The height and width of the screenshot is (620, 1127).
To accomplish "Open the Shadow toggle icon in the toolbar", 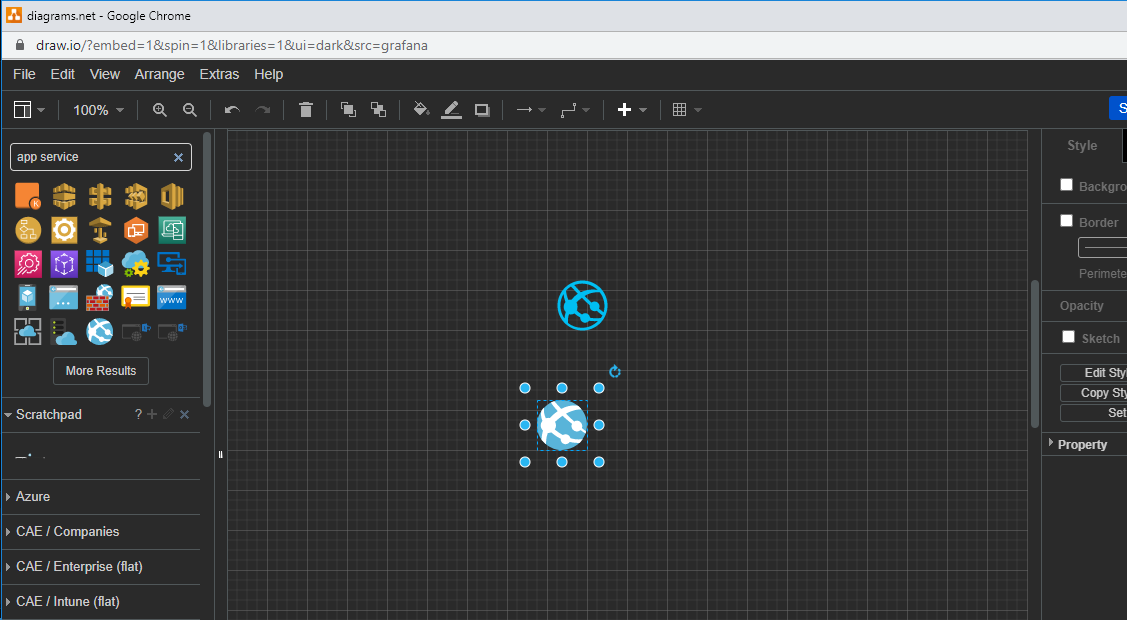I will [x=481, y=110].
